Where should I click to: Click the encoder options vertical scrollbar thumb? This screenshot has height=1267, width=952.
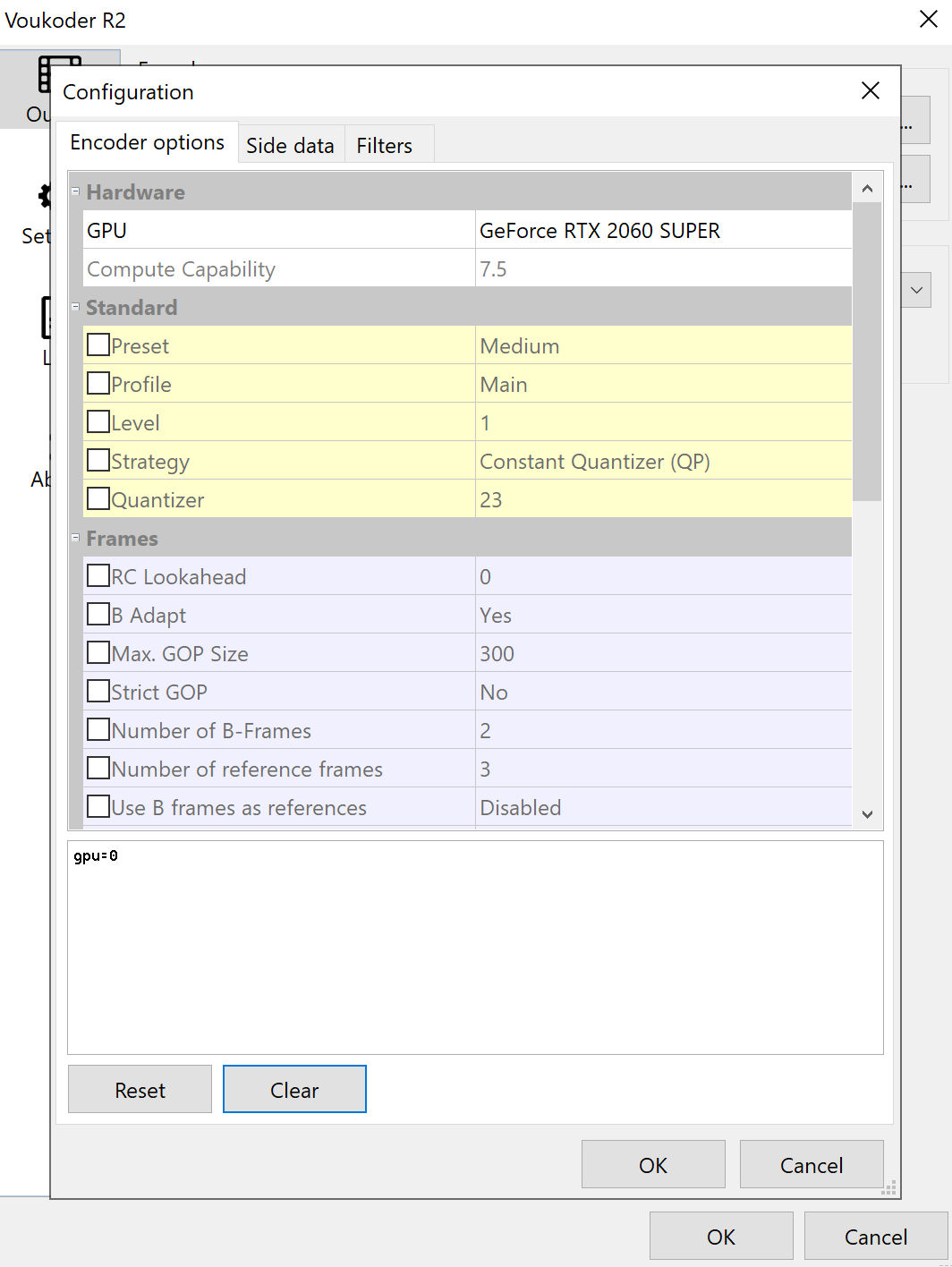pos(867,351)
